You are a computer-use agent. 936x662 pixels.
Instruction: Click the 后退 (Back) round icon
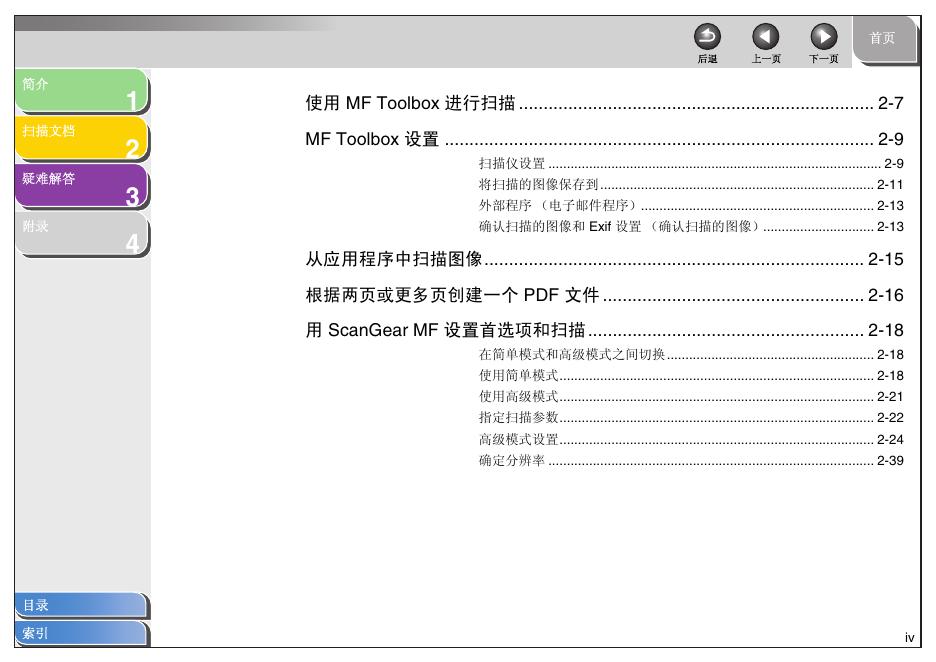(707, 37)
